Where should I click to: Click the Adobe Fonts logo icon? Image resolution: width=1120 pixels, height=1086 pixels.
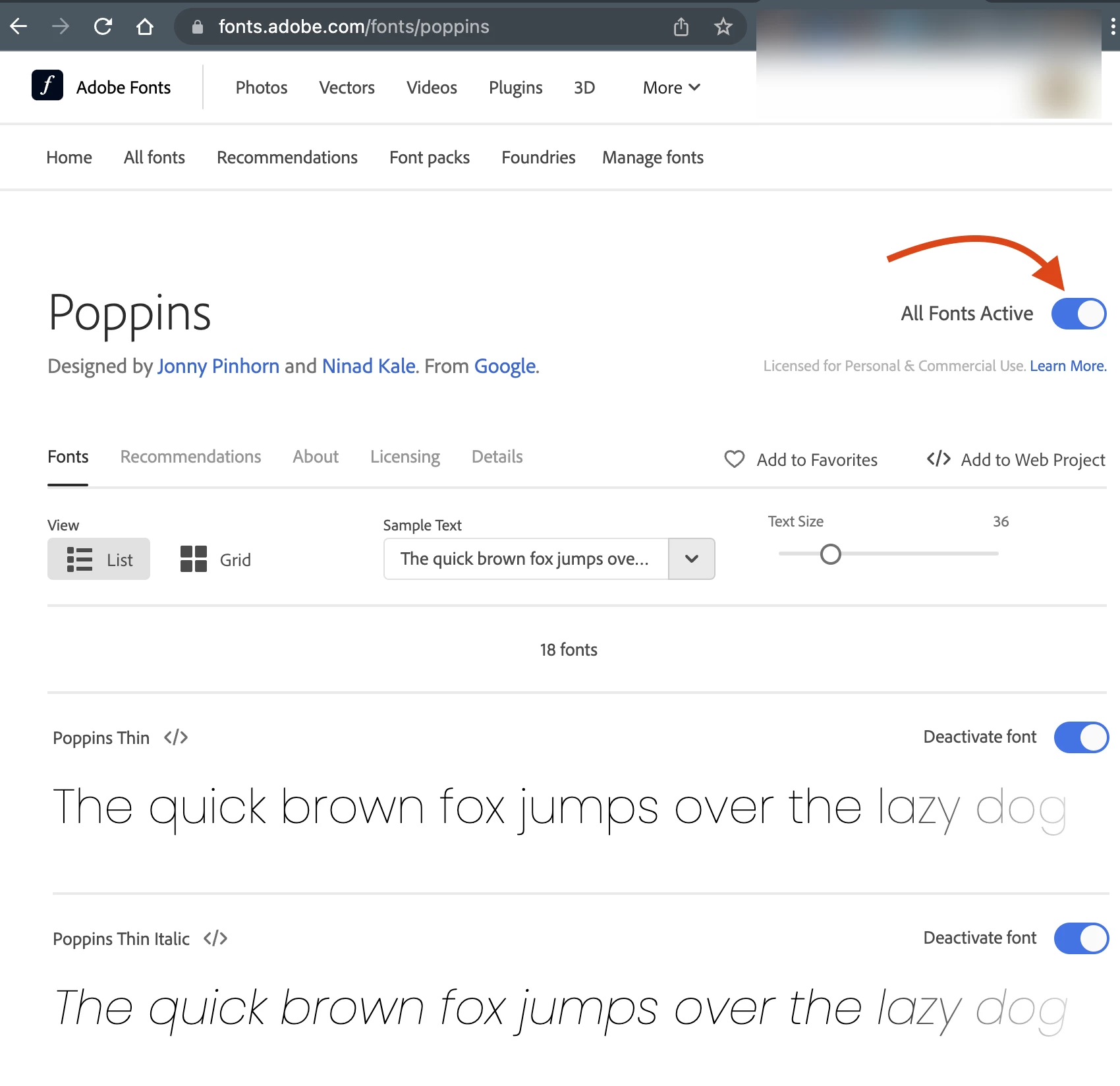(x=47, y=85)
